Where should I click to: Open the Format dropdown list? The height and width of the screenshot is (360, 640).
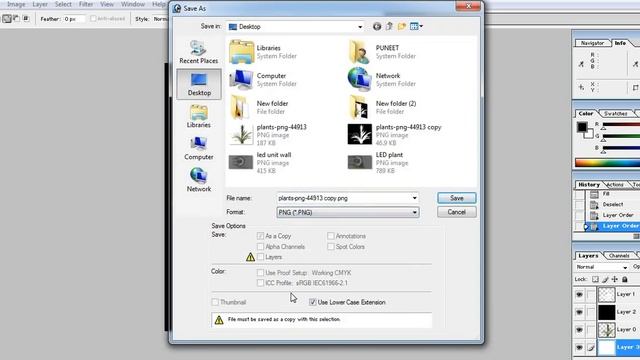tap(414, 213)
